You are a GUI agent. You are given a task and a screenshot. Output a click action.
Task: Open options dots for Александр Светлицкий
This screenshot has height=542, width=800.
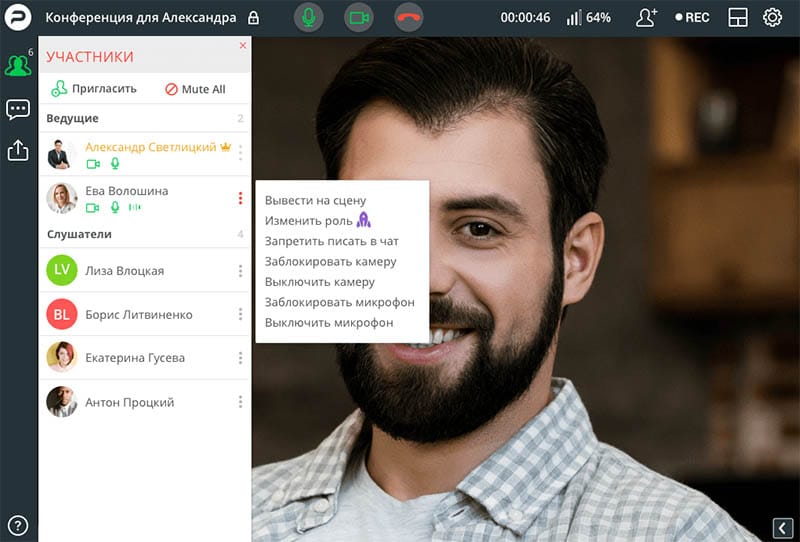tap(240, 152)
